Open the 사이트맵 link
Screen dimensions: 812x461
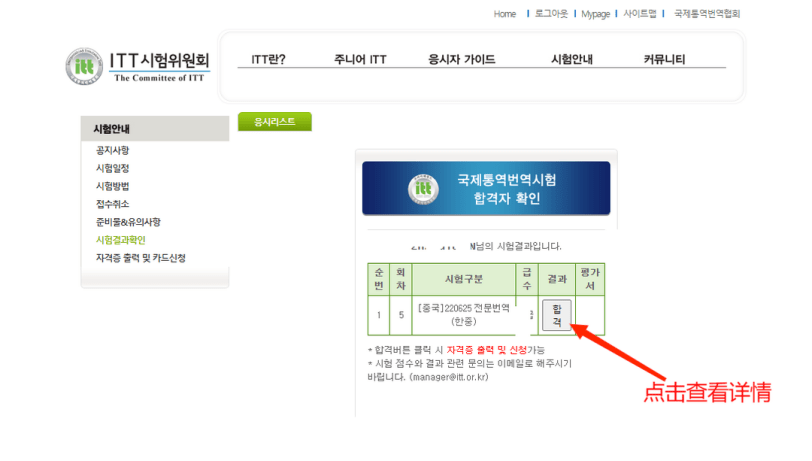(640, 13)
